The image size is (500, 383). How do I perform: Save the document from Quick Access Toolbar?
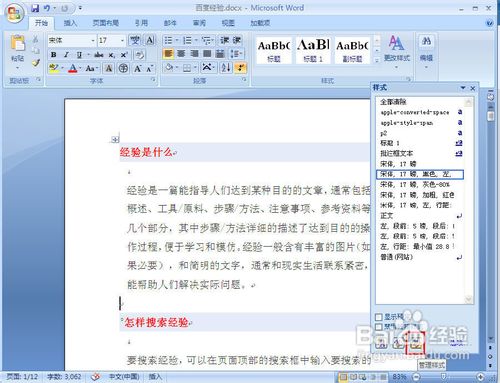35,8
